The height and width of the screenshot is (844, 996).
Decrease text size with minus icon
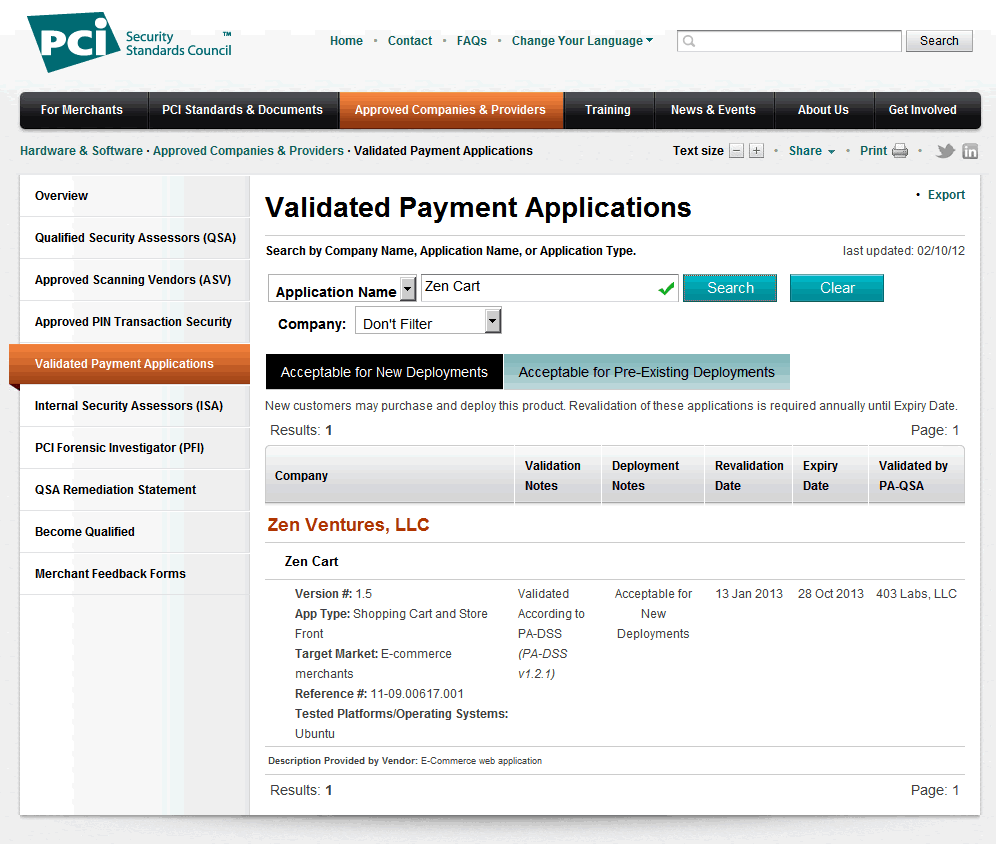coord(737,151)
